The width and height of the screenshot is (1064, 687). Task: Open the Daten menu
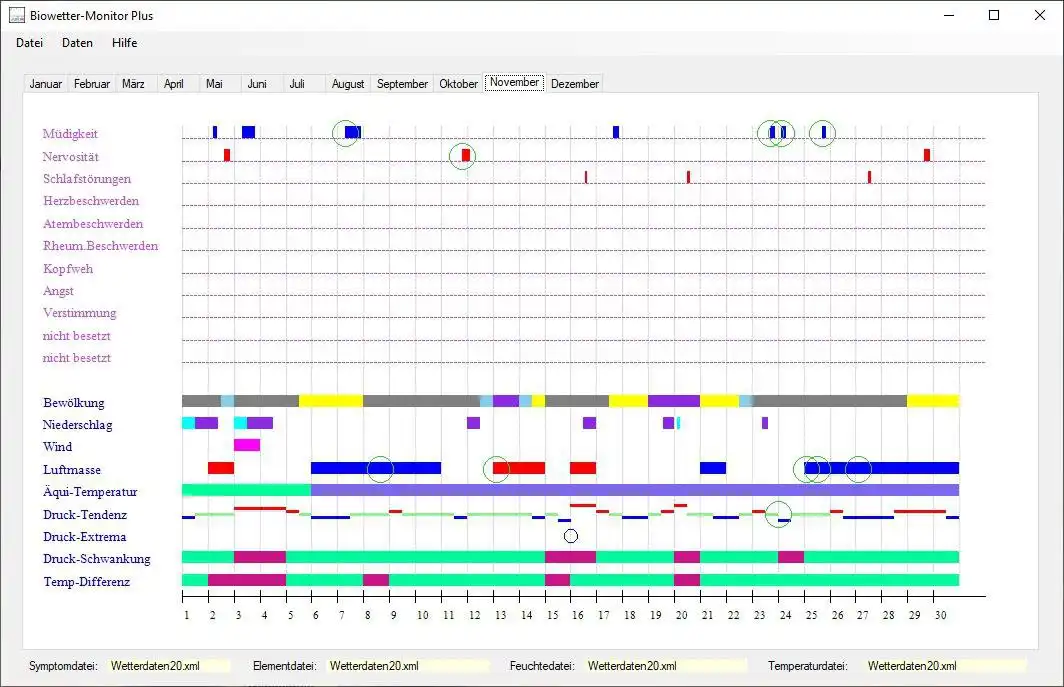tap(77, 43)
